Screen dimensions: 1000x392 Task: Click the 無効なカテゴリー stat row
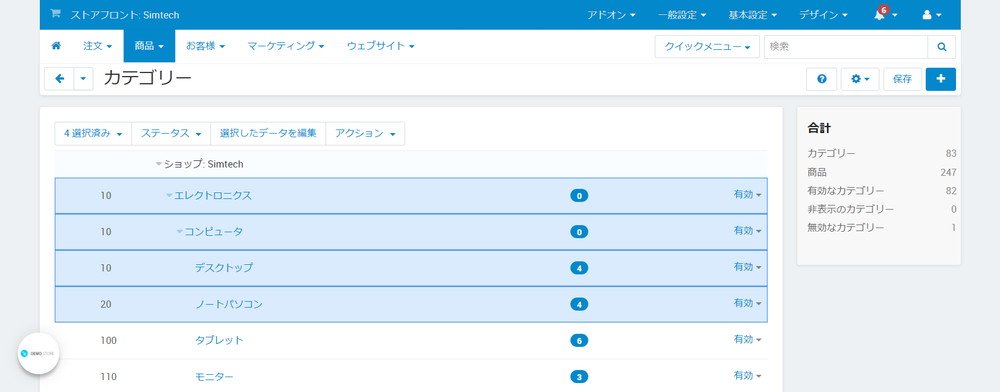882,228
